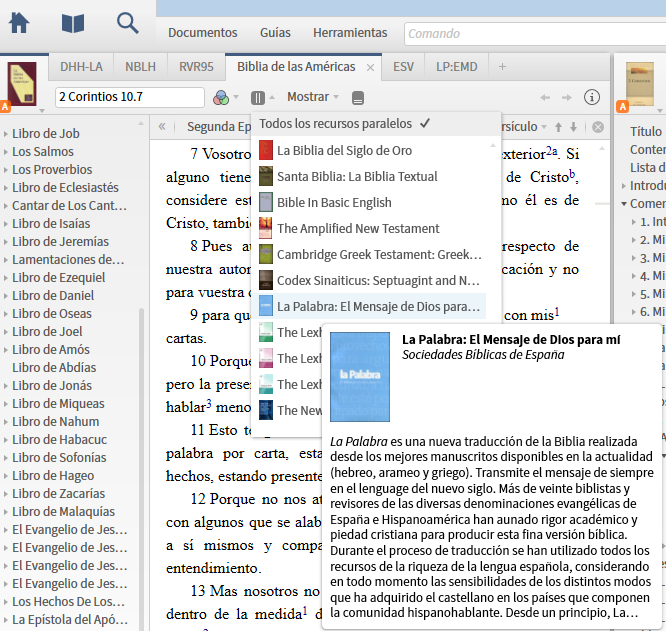The height and width of the screenshot is (631, 666).
Task: Select La Biblia del Siglo de Oro cover icon
Action: coord(266,150)
